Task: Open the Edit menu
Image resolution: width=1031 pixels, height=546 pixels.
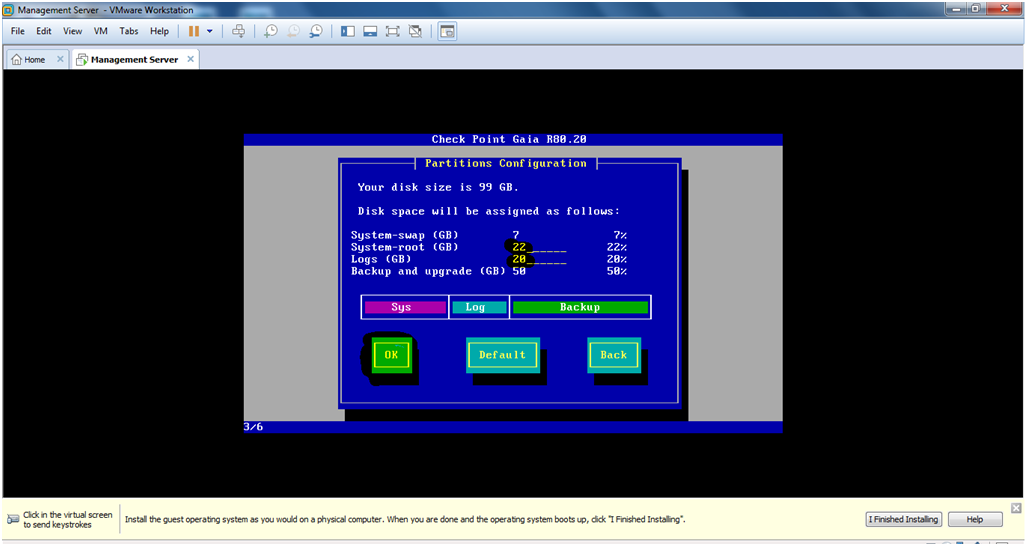Action: coord(43,31)
